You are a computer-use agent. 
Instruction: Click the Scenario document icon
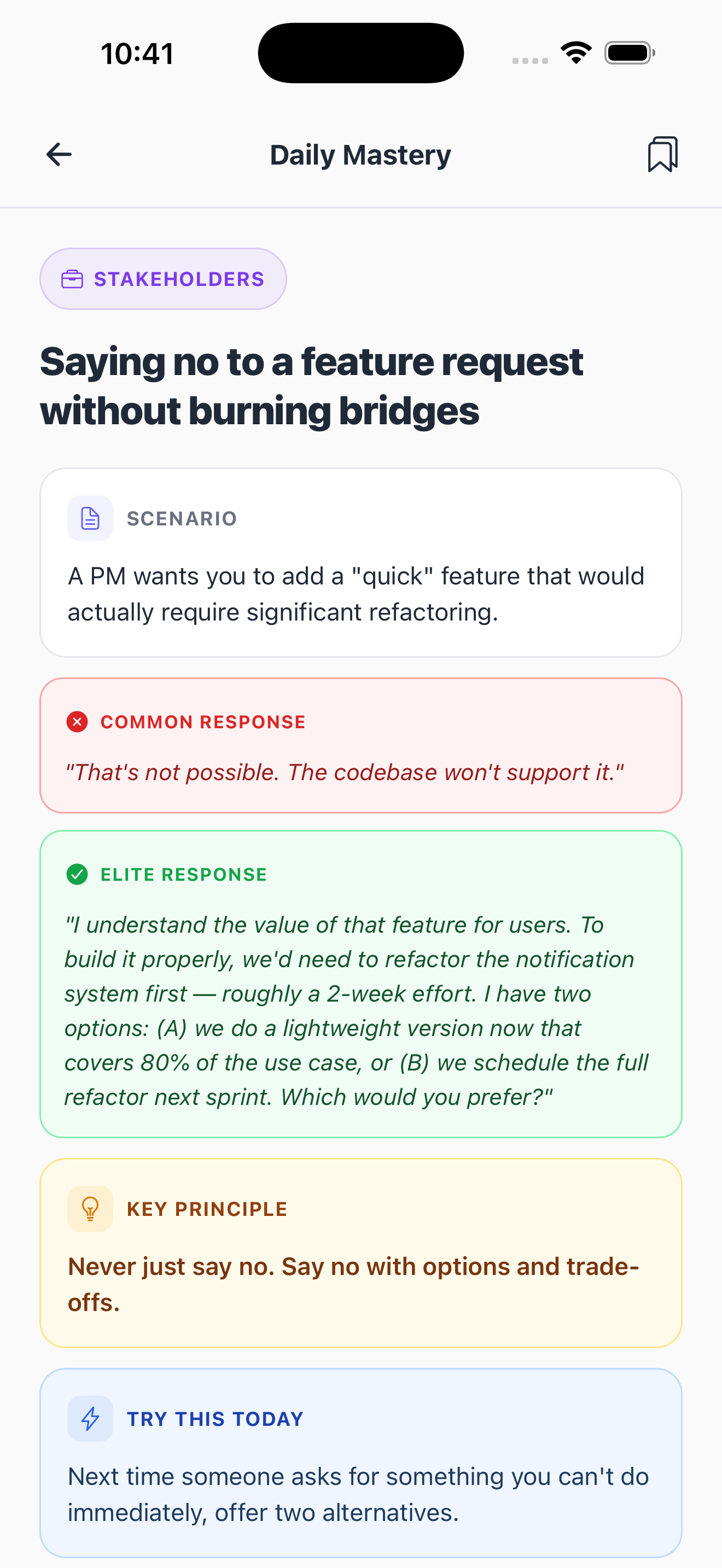(90, 519)
